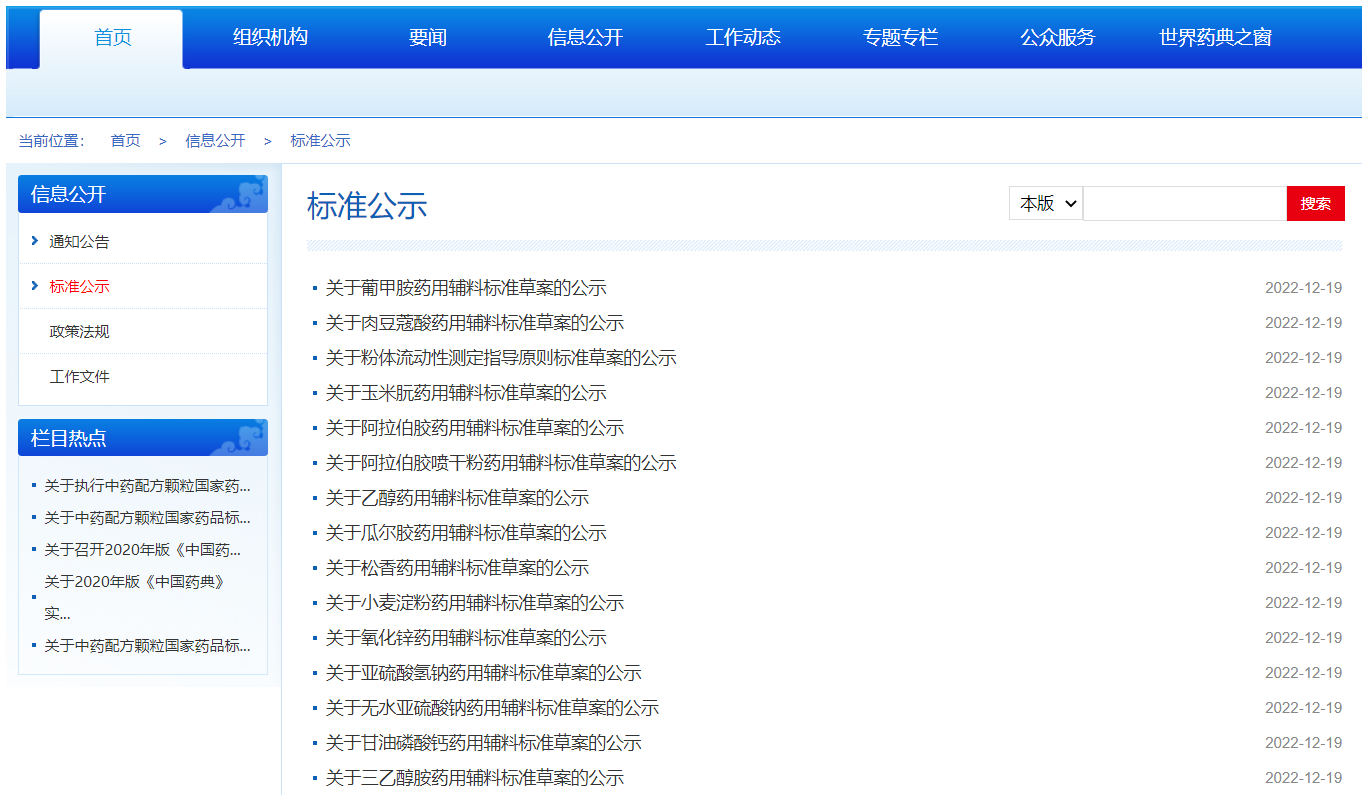Open the 粉体流动性测定指导原则 draft notice
This screenshot has width=1362, height=795.
coord(501,358)
